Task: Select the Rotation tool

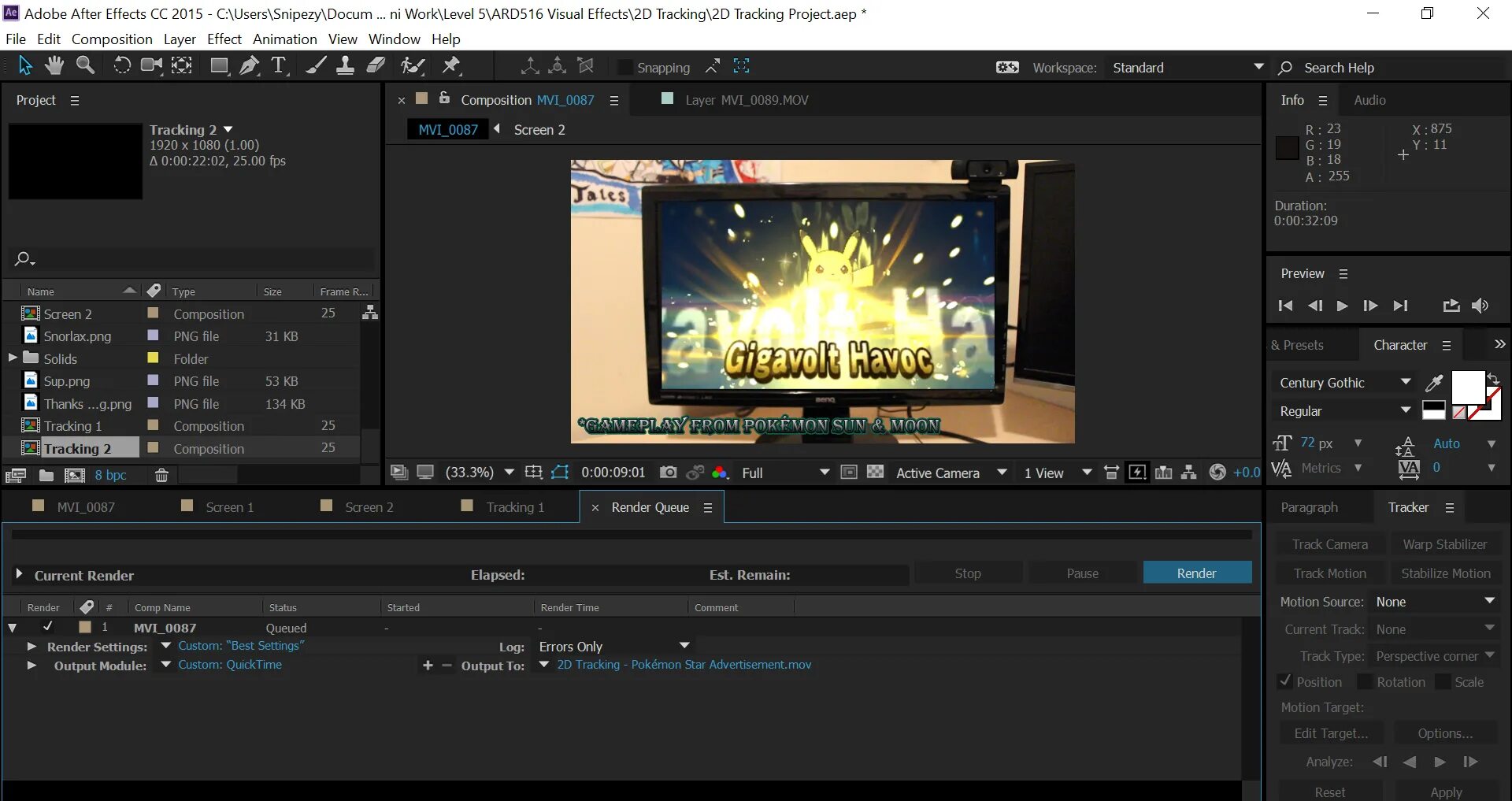Action: tap(122, 66)
